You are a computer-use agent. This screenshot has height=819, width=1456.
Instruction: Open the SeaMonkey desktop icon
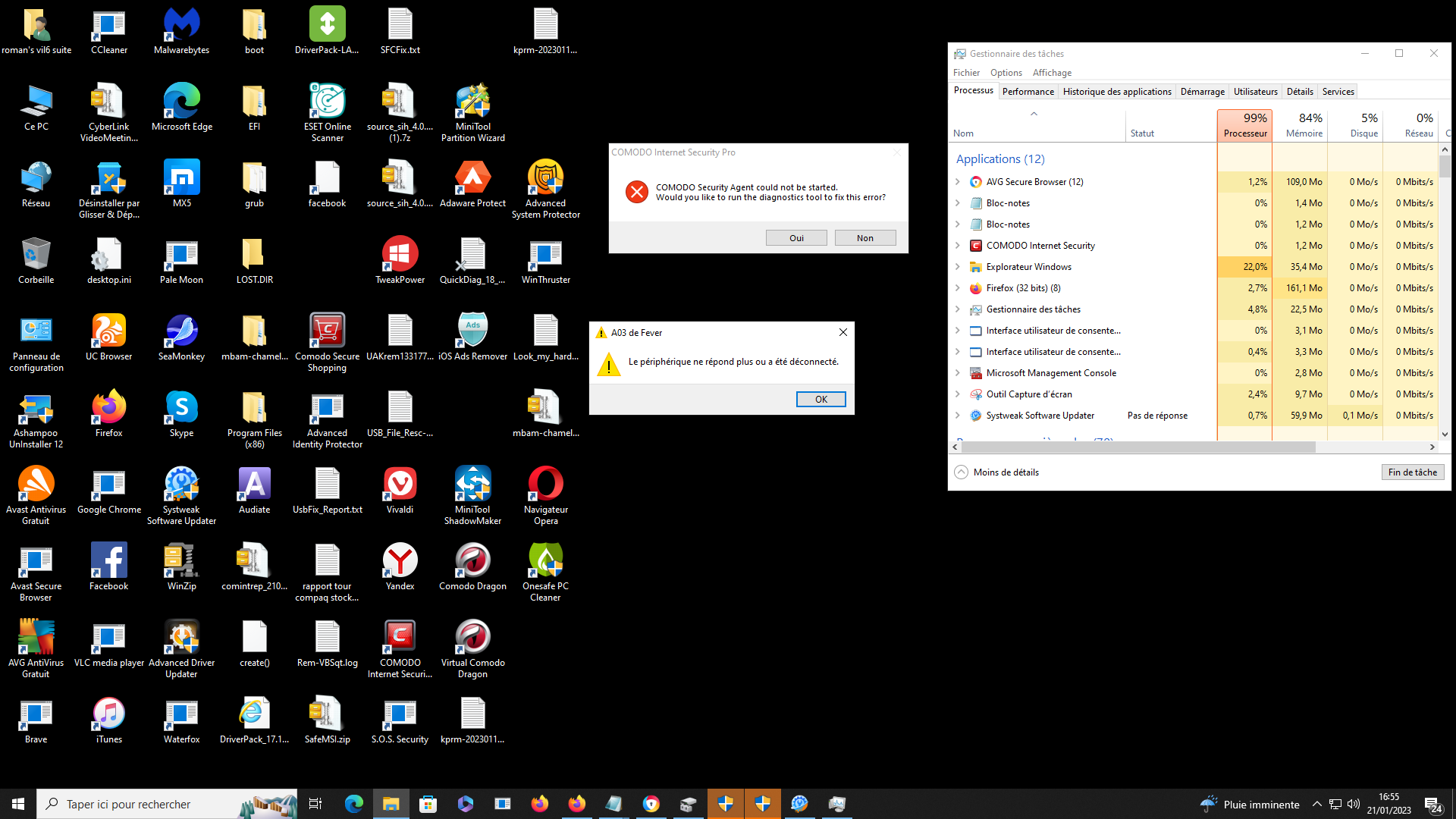click(x=181, y=337)
